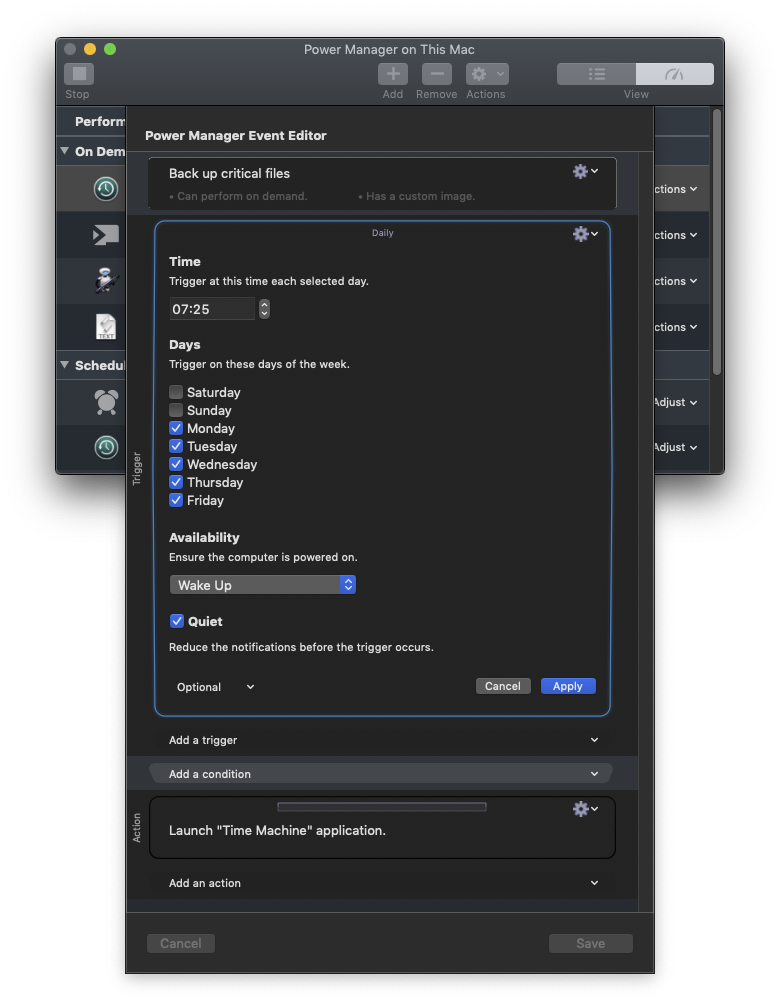Open the lower Adjust dropdown in main window

tap(675, 447)
